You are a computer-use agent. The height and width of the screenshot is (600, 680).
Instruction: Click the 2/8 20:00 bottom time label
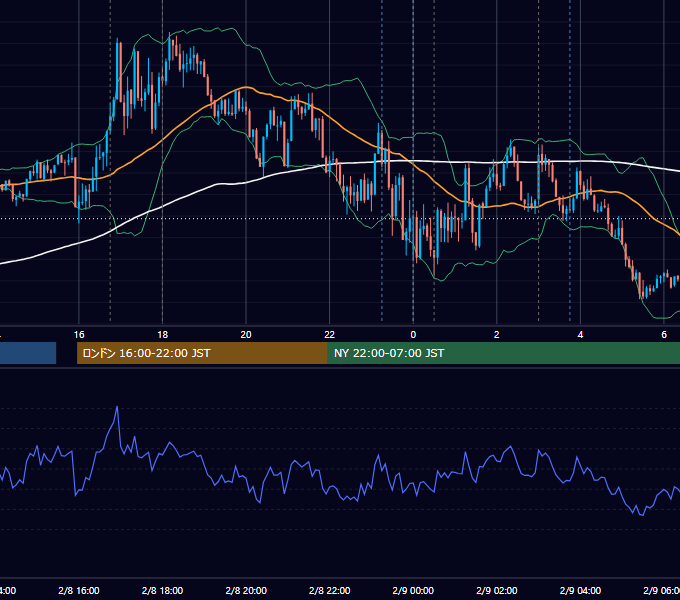(246, 590)
